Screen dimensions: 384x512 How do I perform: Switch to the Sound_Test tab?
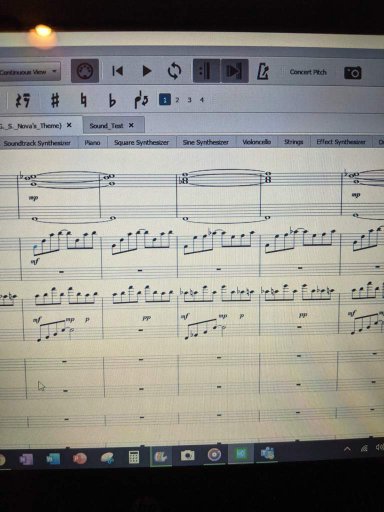point(106,126)
